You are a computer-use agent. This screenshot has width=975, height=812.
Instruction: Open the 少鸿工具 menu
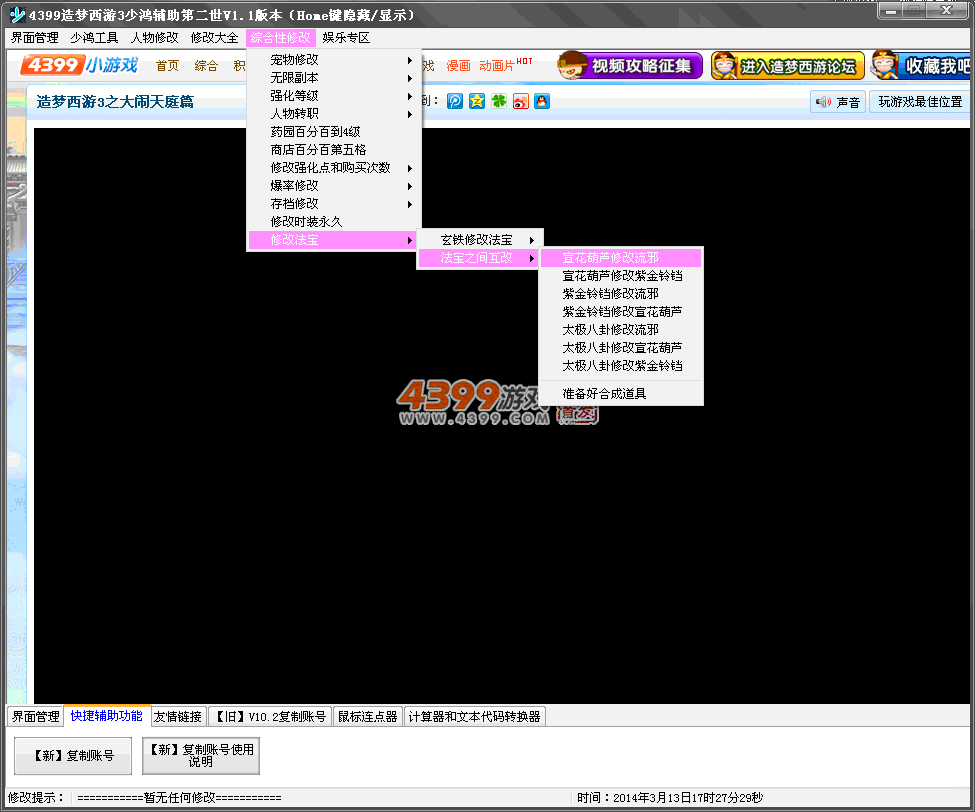[x=95, y=38]
